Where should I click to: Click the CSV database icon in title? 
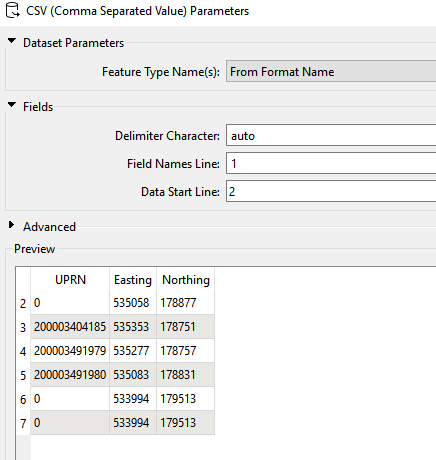coord(13,10)
